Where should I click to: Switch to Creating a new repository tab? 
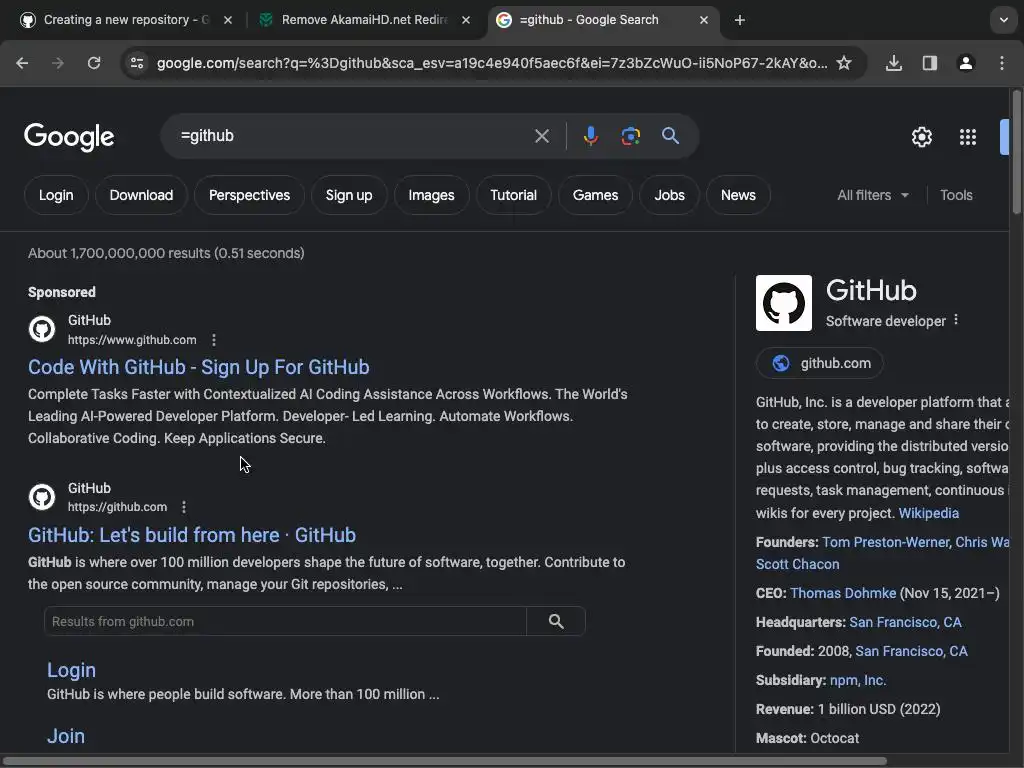[x=125, y=20]
